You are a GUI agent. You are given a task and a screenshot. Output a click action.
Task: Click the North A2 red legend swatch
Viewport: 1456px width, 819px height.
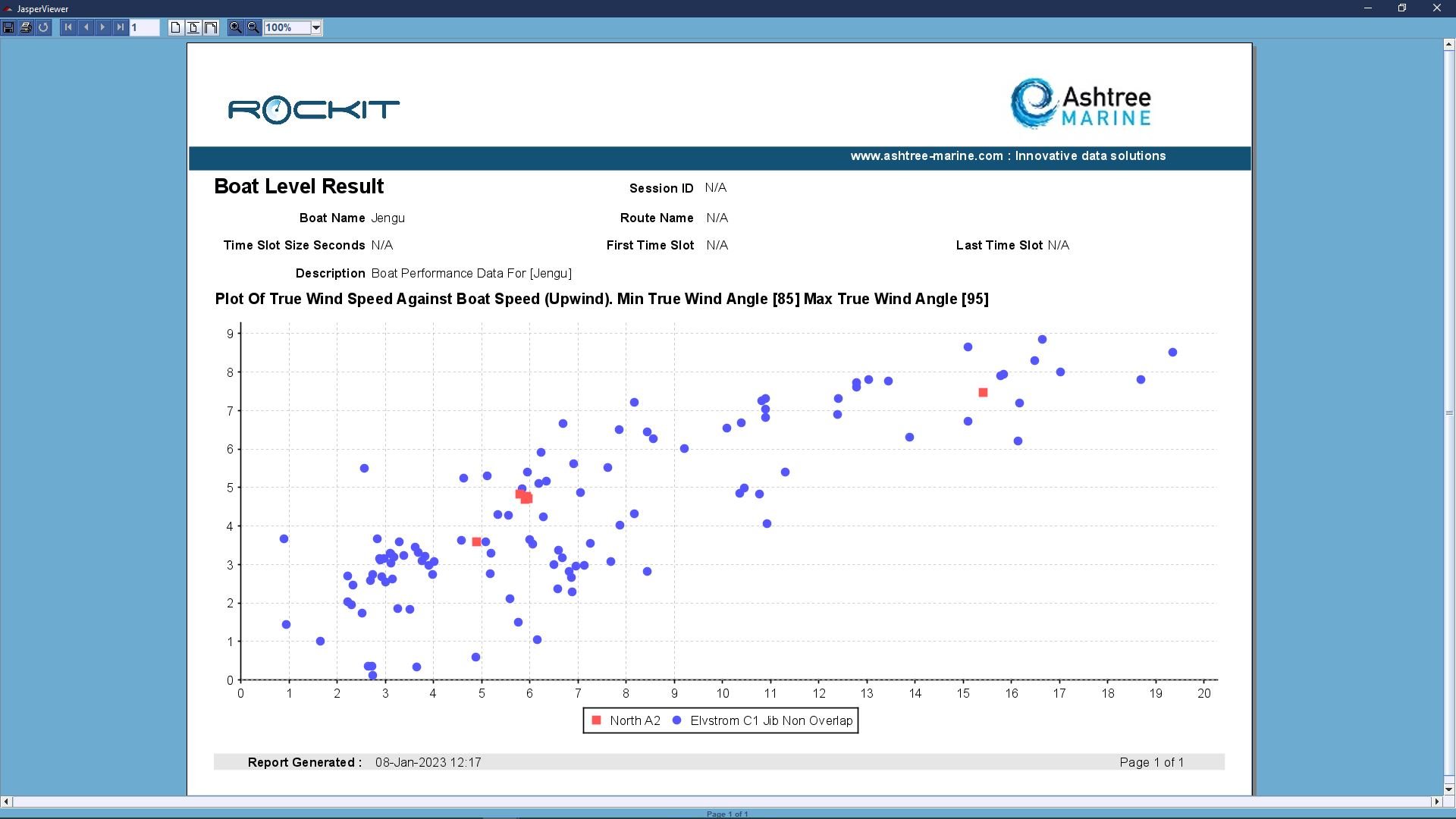coord(596,720)
